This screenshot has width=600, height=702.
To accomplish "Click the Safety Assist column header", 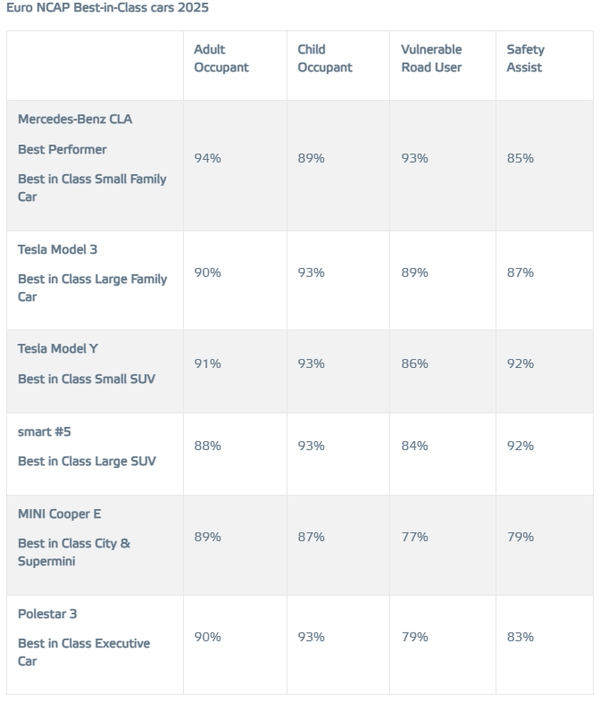I will tap(526, 58).
